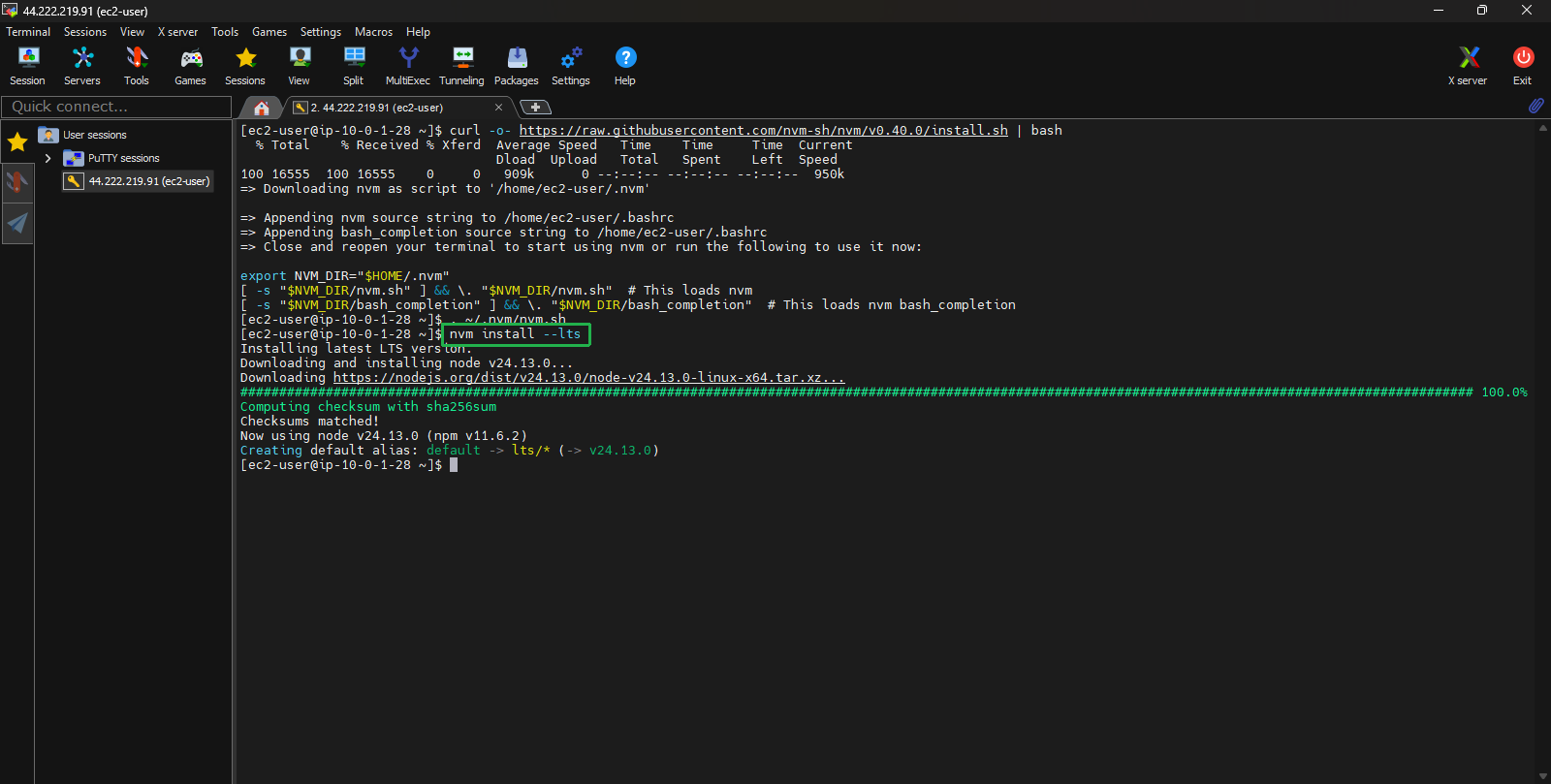Image resolution: width=1551 pixels, height=784 pixels.
Task: Open the nodejs.org node-v24.13.0 download link
Action: pos(588,378)
